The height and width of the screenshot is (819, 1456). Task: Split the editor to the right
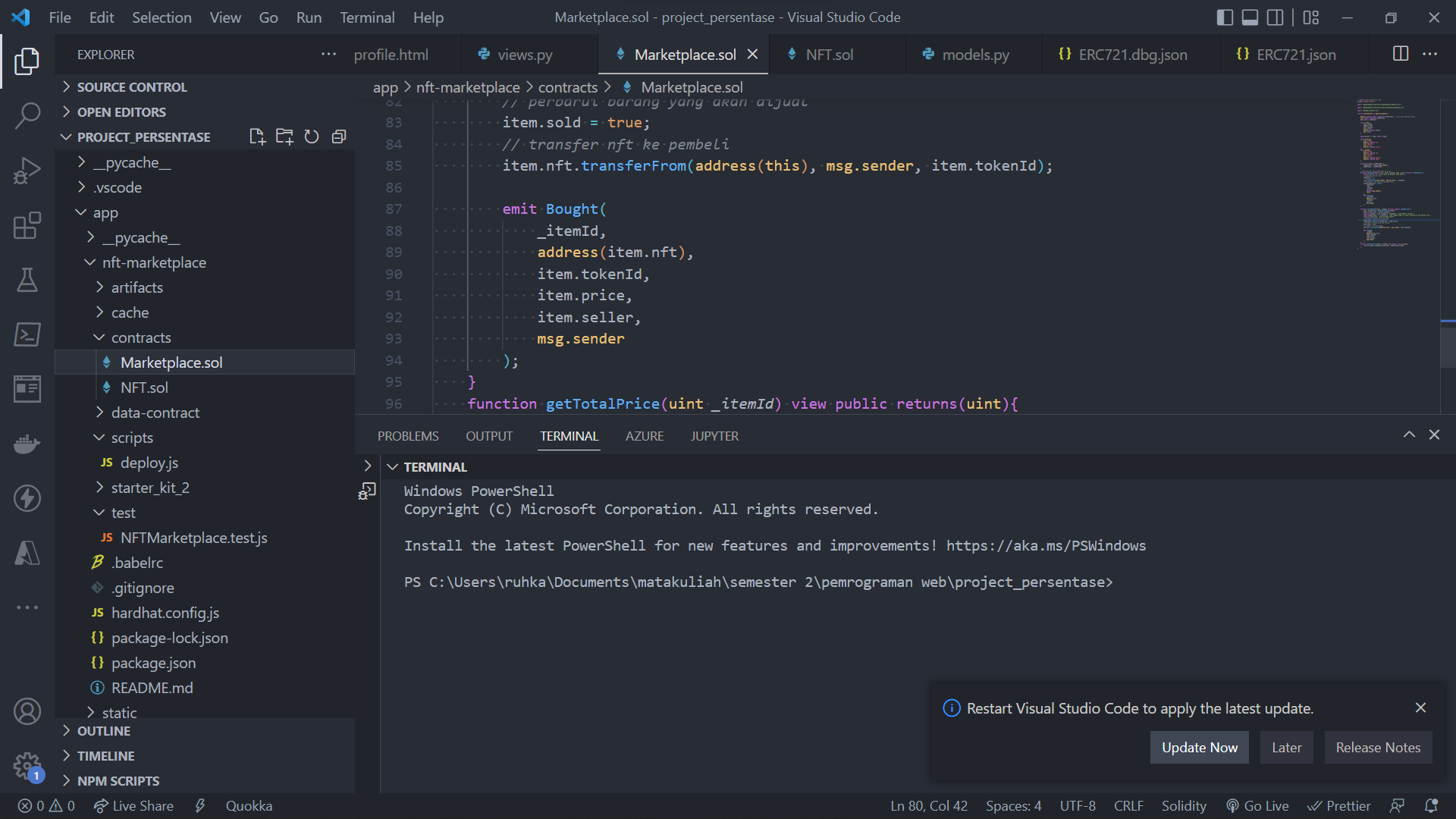point(1401,54)
